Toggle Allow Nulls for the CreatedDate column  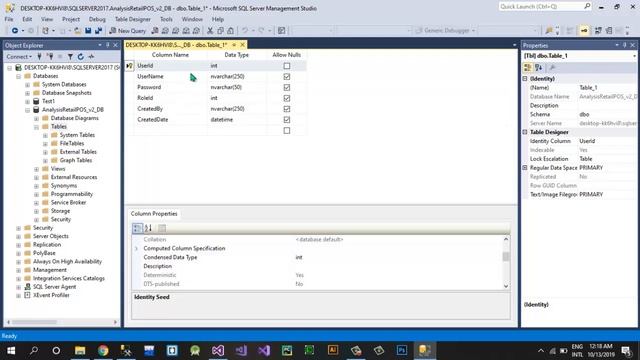[287, 120]
